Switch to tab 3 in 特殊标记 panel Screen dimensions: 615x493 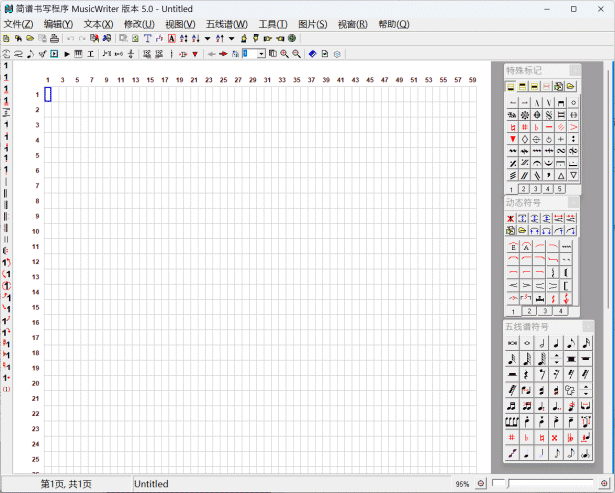pyautogui.click(x=536, y=188)
